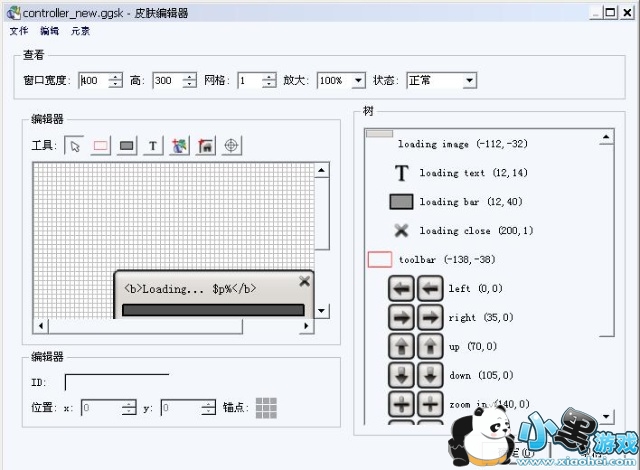640x470 pixels.
Task: Click second down arrow icon in tree
Action: tap(430, 375)
